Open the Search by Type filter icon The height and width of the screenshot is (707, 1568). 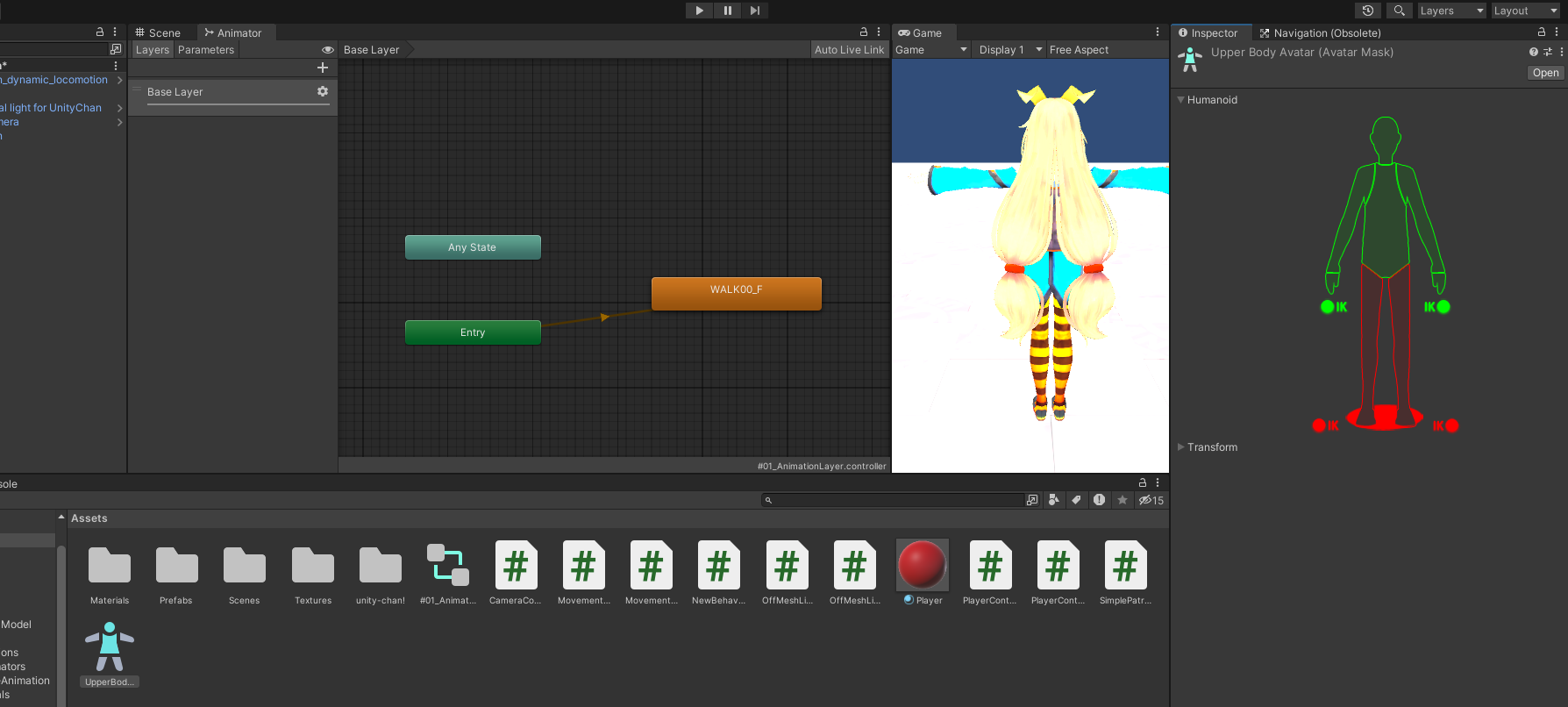click(x=1054, y=500)
